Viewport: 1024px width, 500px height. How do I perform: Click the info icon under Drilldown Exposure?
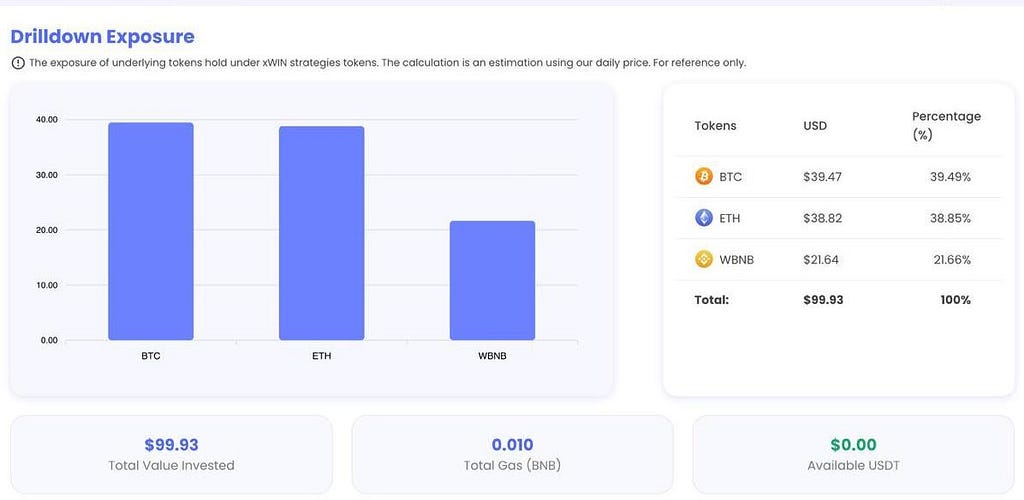pyautogui.click(x=18, y=63)
